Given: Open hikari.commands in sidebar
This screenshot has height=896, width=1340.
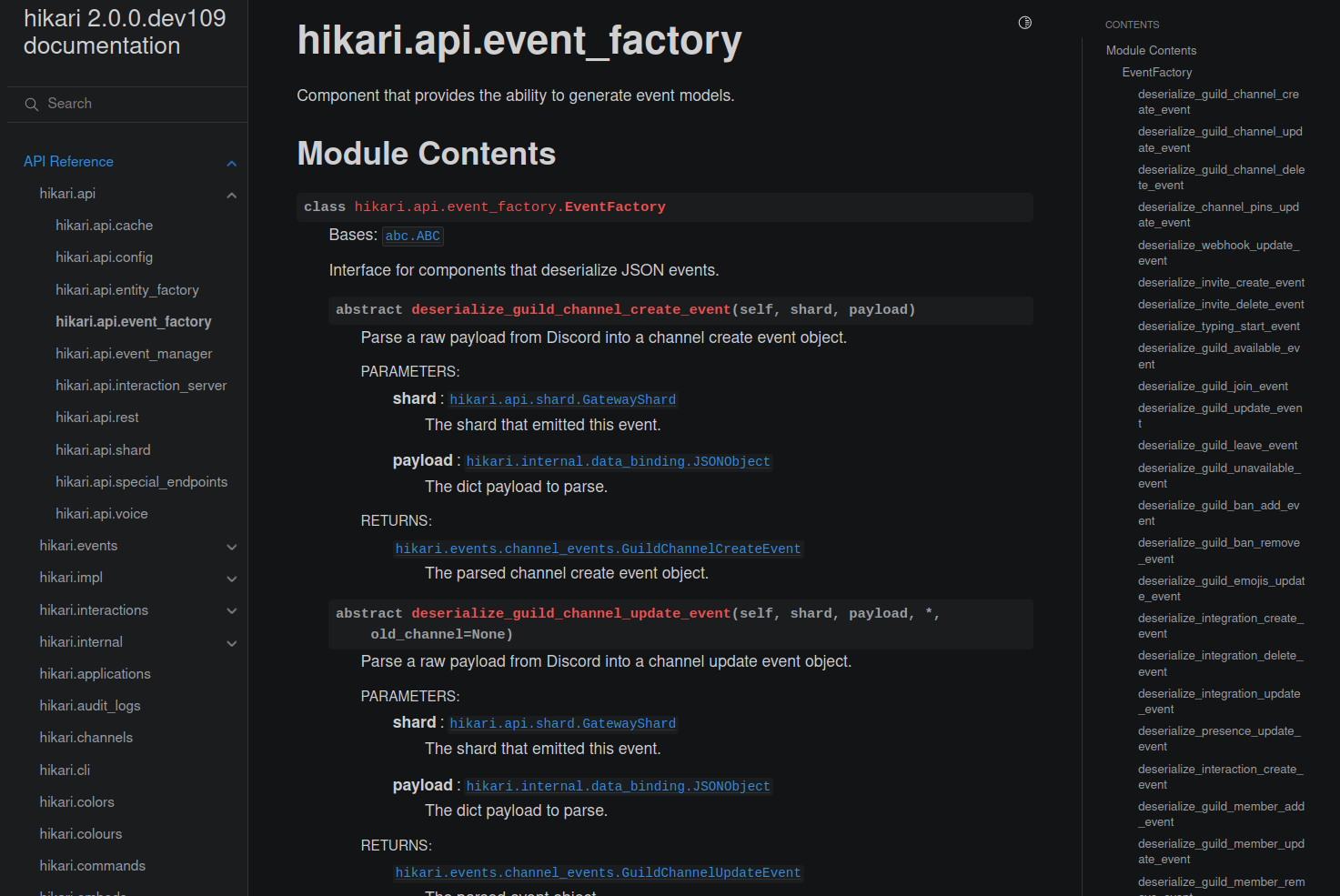Looking at the screenshot, I should [x=92, y=866].
